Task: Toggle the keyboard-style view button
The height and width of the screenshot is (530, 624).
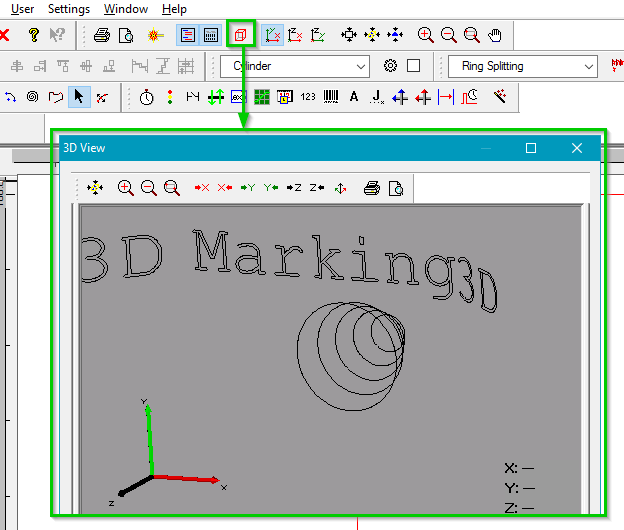Action: 211,35
